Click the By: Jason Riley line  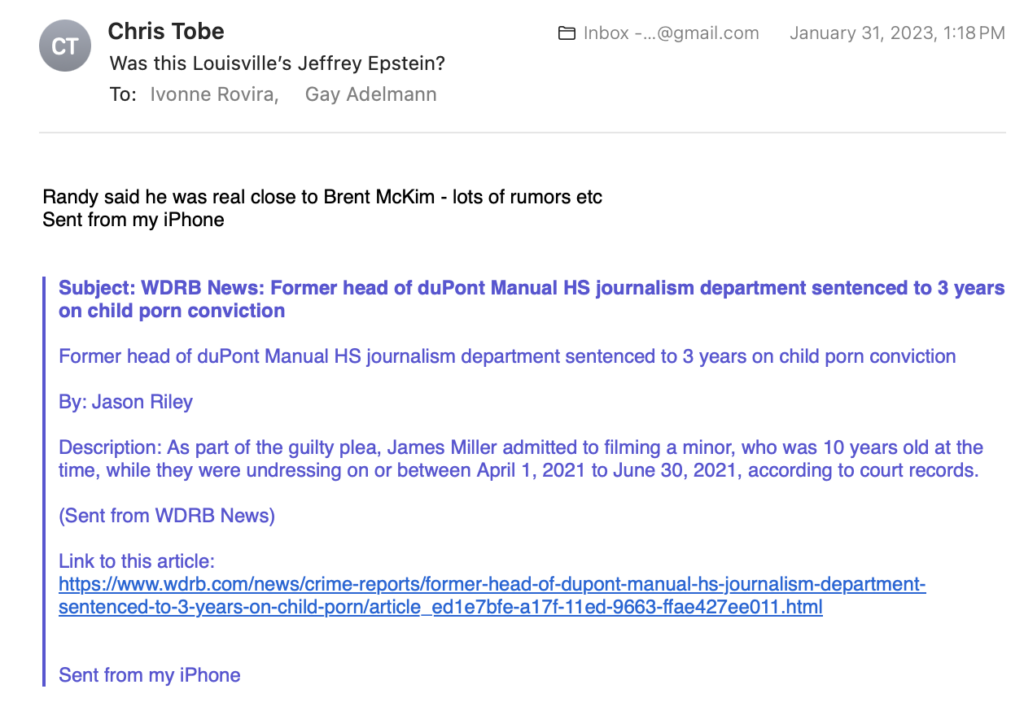point(125,401)
